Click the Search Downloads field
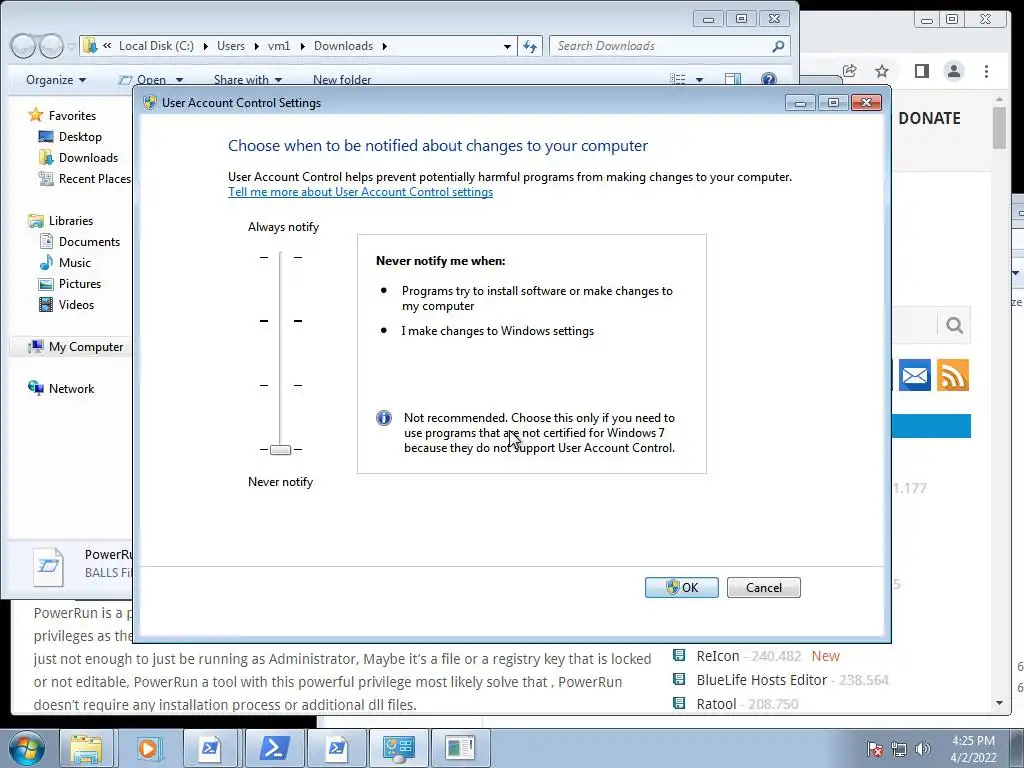 [661, 46]
